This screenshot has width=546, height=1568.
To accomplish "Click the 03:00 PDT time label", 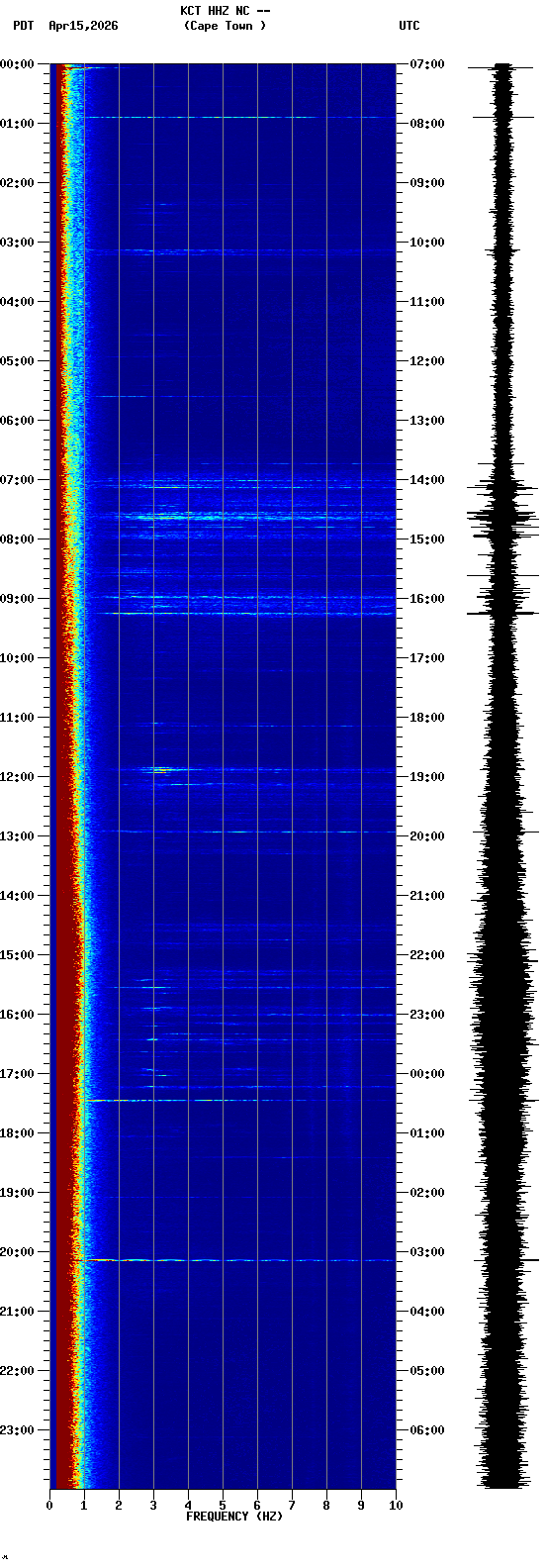I will pyautogui.click(x=17, y=243).
